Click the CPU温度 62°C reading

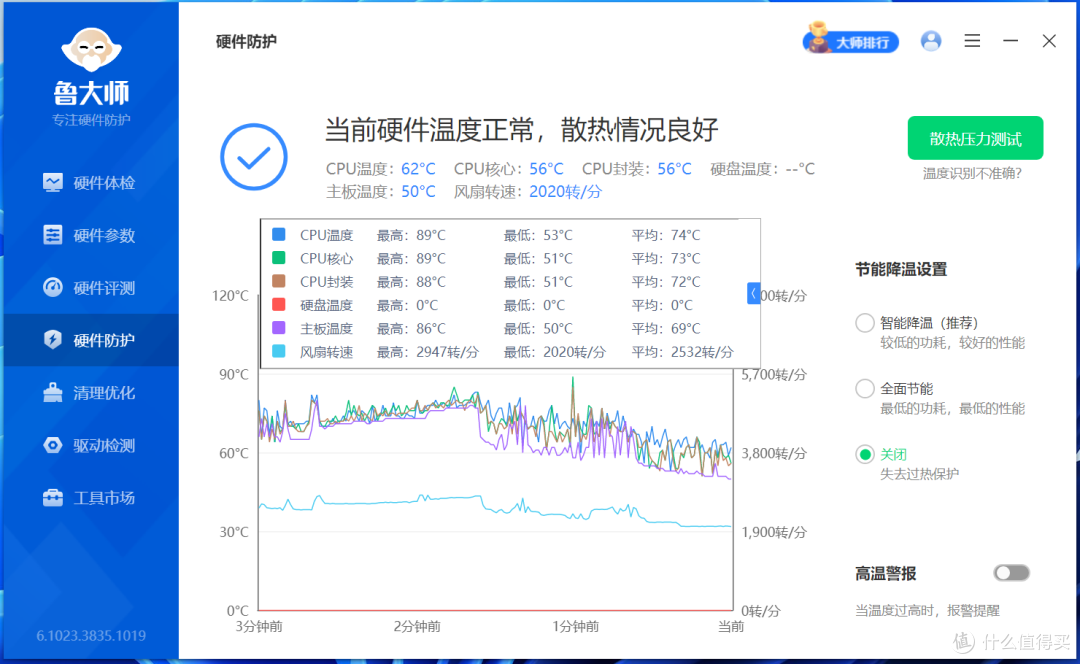[x=381, y=169]
